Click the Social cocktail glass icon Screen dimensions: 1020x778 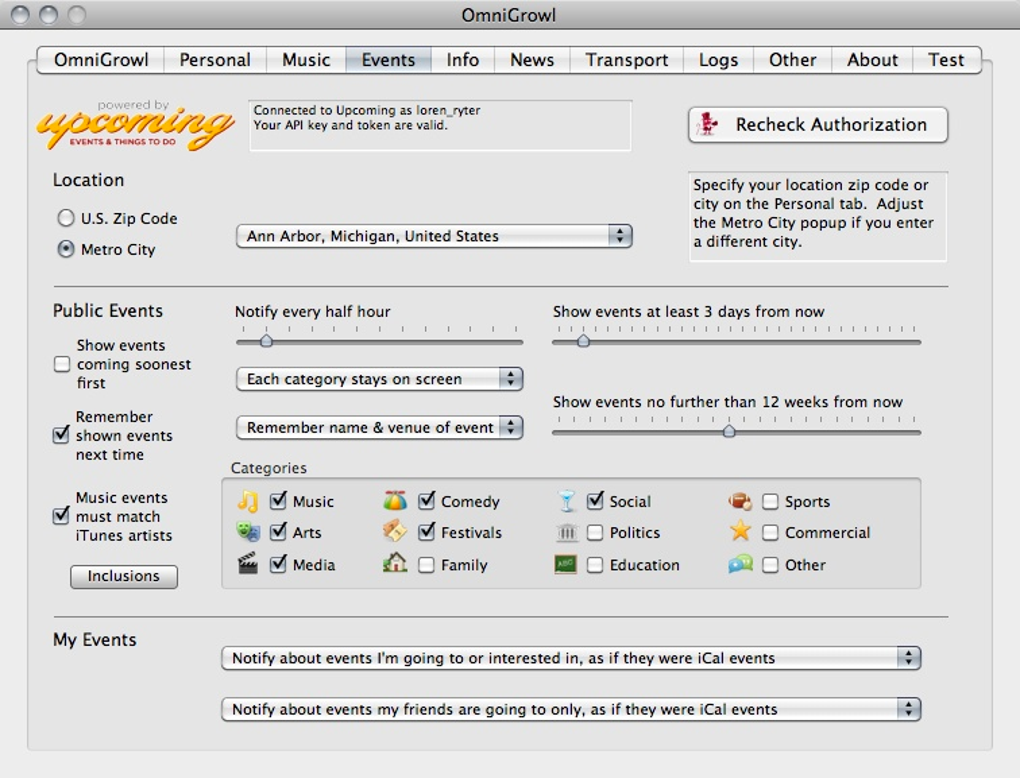coord(567,501)
